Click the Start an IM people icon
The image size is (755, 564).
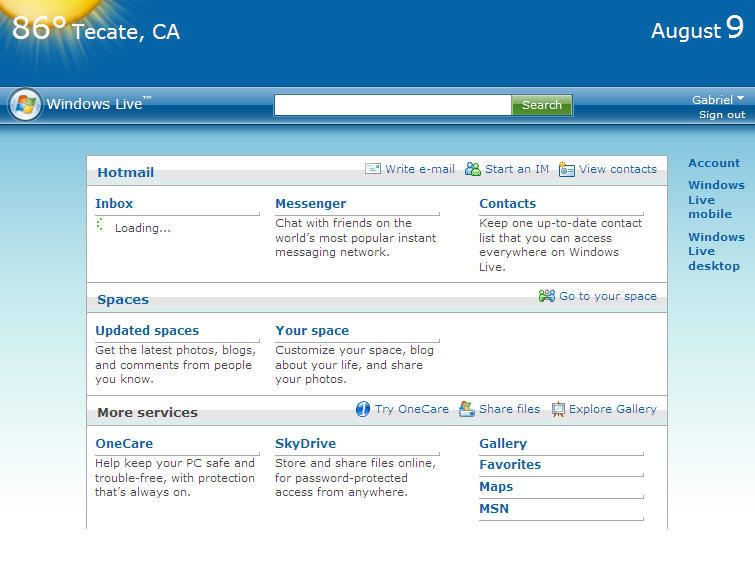click(473, 169)
